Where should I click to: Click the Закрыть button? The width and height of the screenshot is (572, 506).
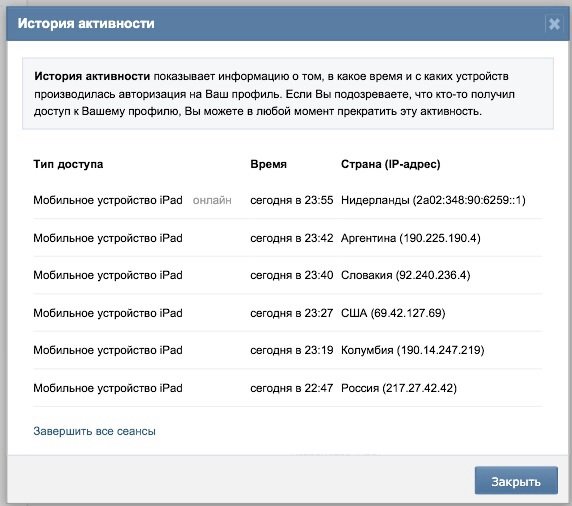pos(516,480)
